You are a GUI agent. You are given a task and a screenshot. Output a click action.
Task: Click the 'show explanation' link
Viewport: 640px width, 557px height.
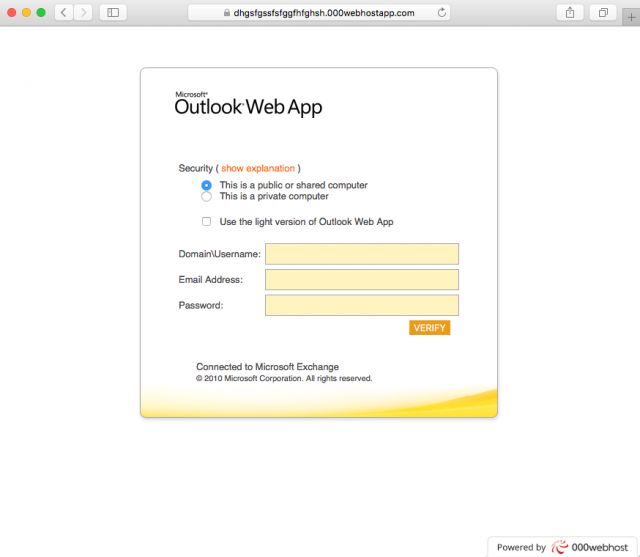click(258, 168)
